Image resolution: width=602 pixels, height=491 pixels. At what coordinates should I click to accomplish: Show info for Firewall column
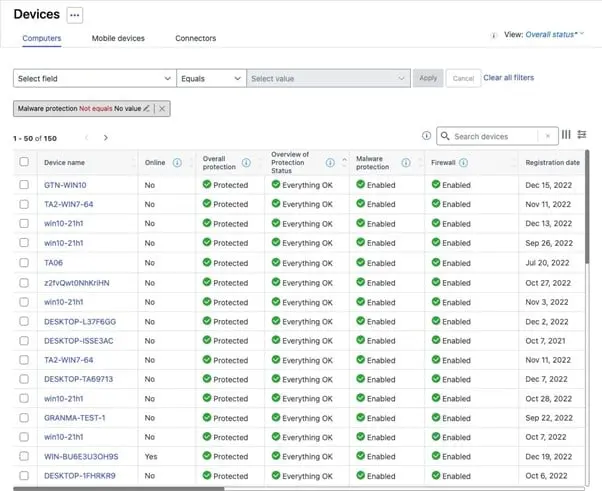point(463,163)
